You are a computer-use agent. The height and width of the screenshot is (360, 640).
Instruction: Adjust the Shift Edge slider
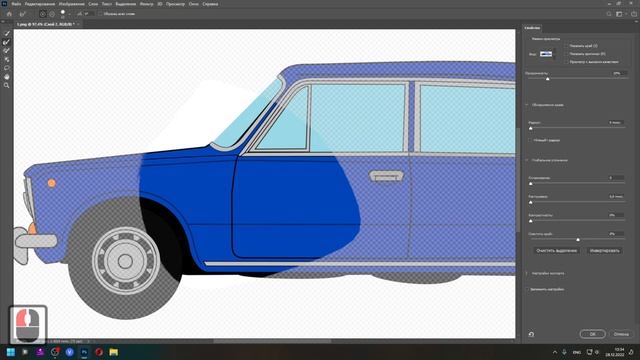tap(577, 240)
